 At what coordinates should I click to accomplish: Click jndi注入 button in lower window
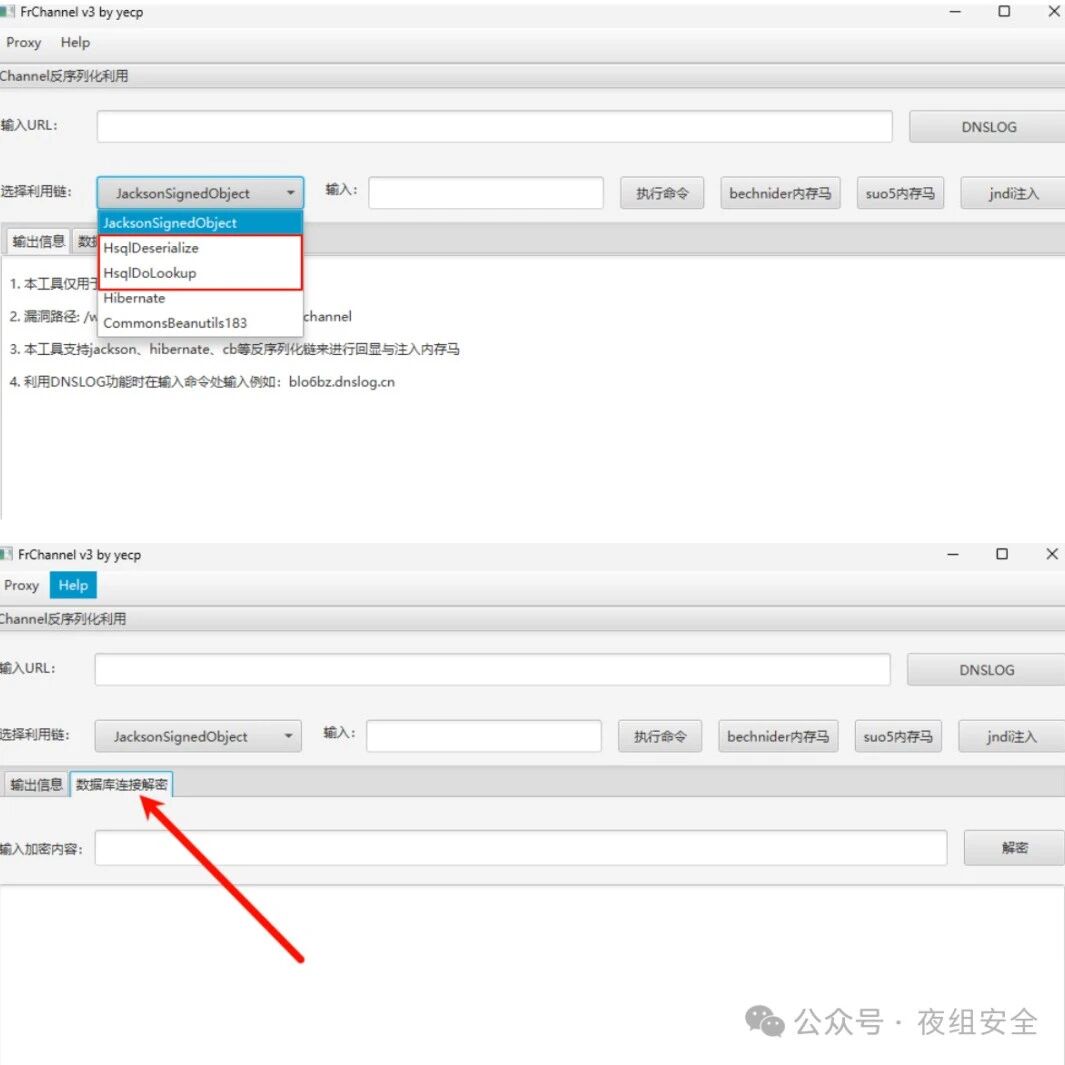(x=1011, y=736)
